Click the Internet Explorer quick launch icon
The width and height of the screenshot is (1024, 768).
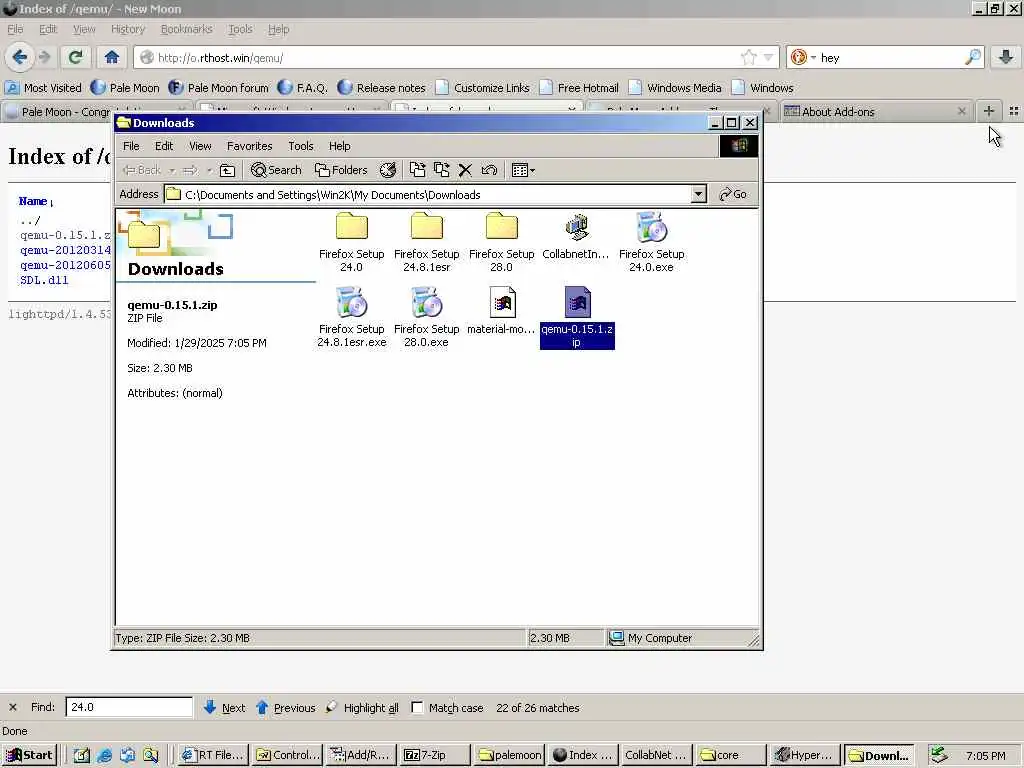tap(104, 756)
